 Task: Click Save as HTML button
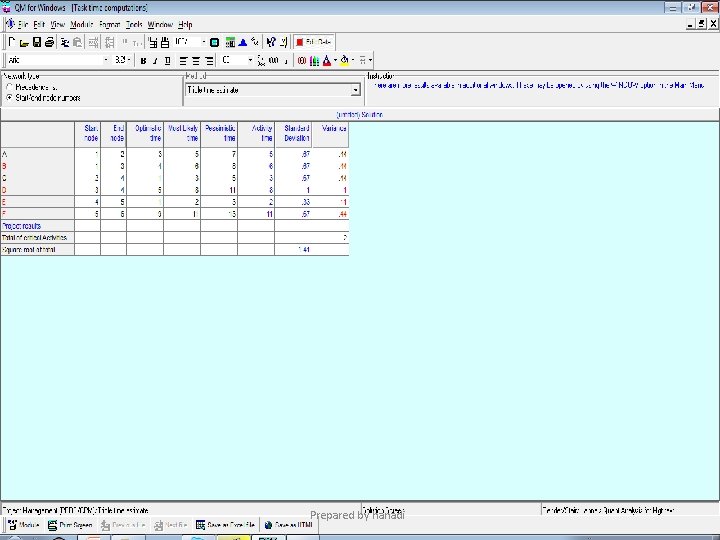point(288,525)
